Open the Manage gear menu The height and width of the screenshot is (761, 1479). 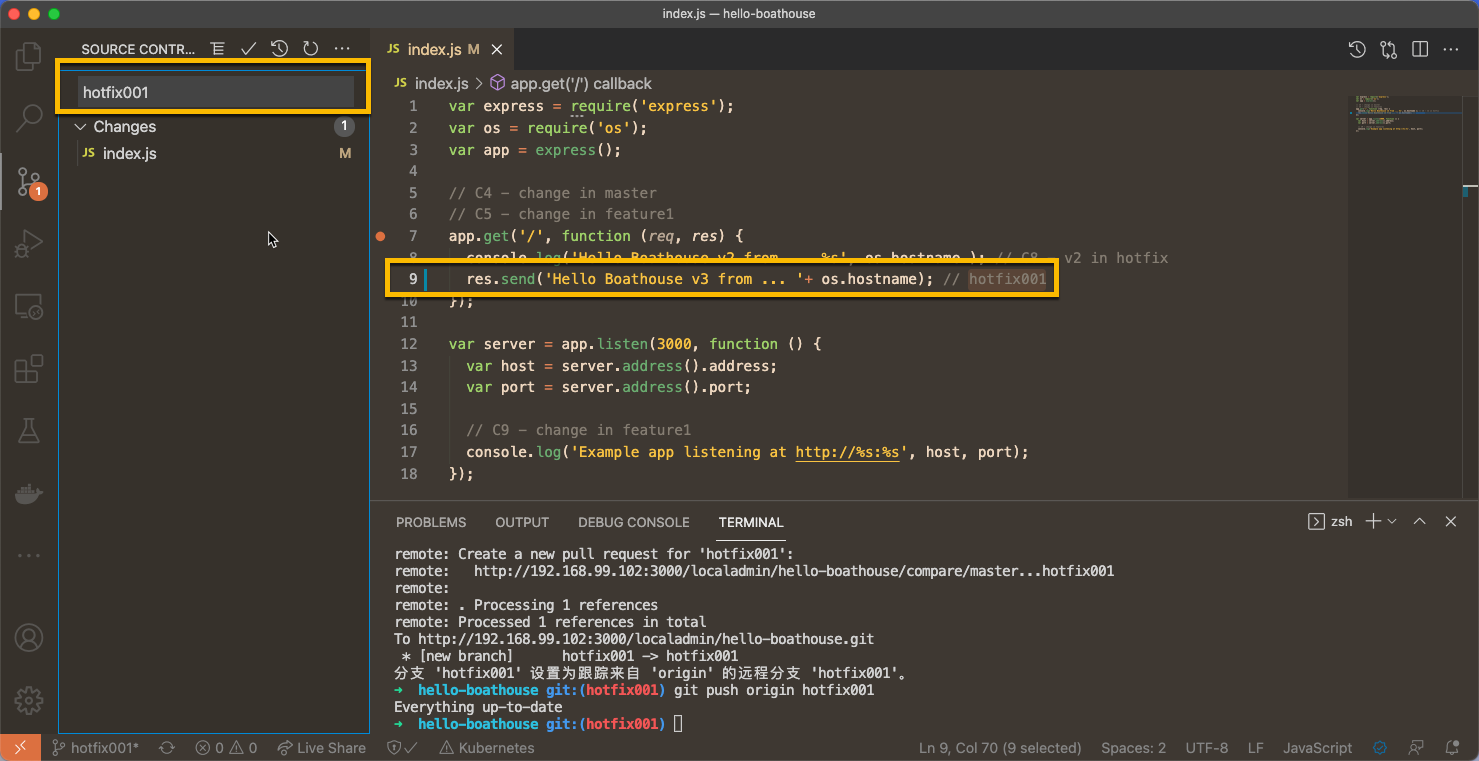(29, 700)
